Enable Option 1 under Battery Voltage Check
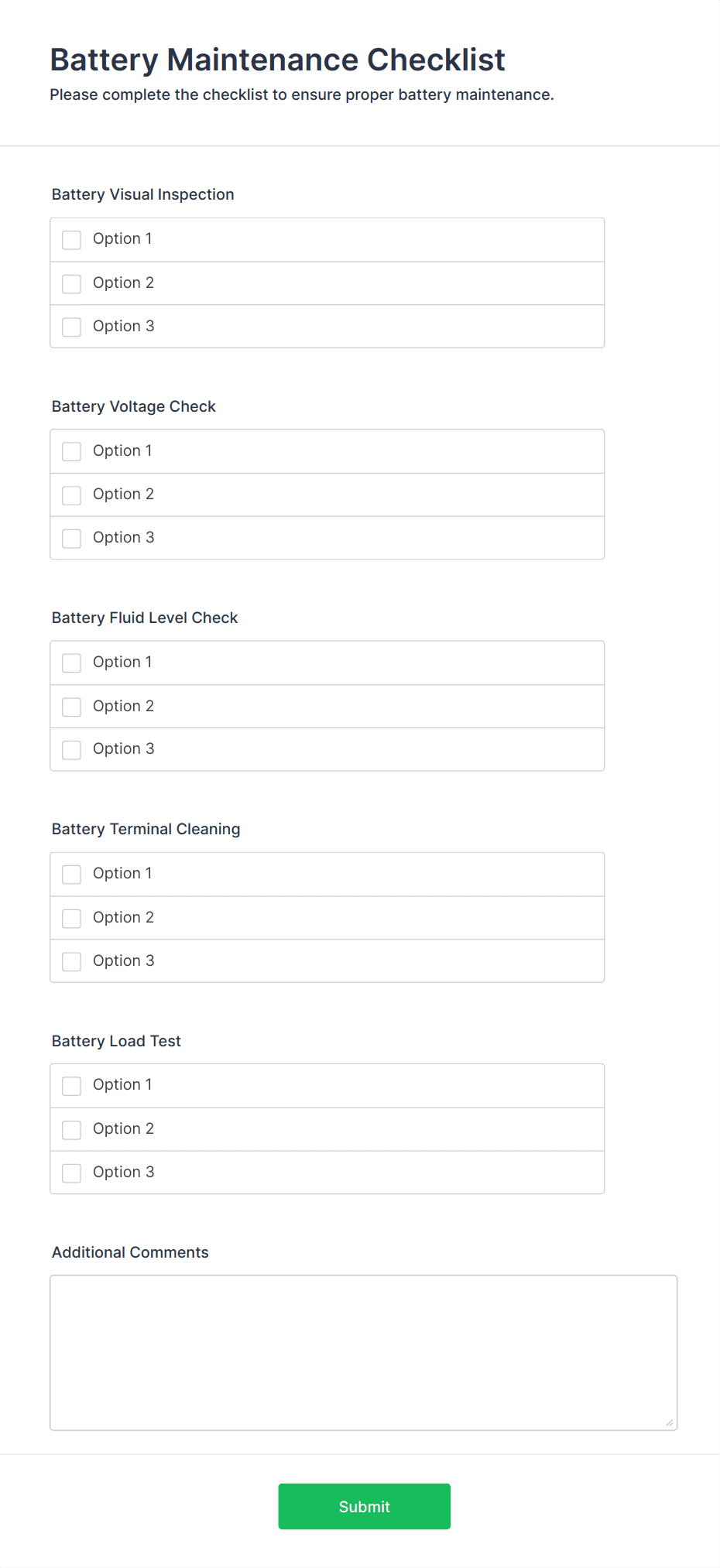Viewport: 720px width, 1568px height. click(x=72, y=451)
